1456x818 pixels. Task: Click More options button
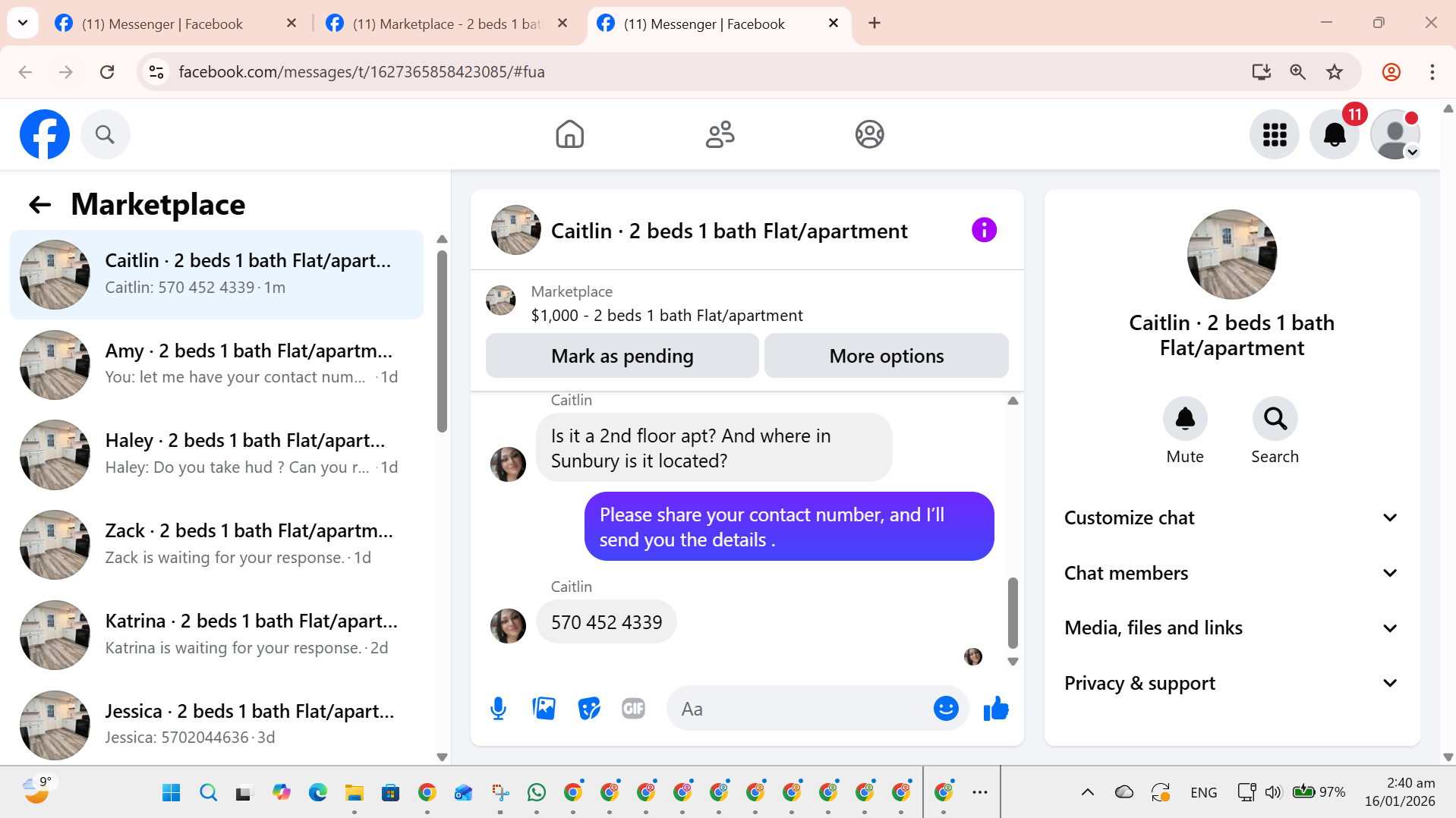[x=886, y=356]
